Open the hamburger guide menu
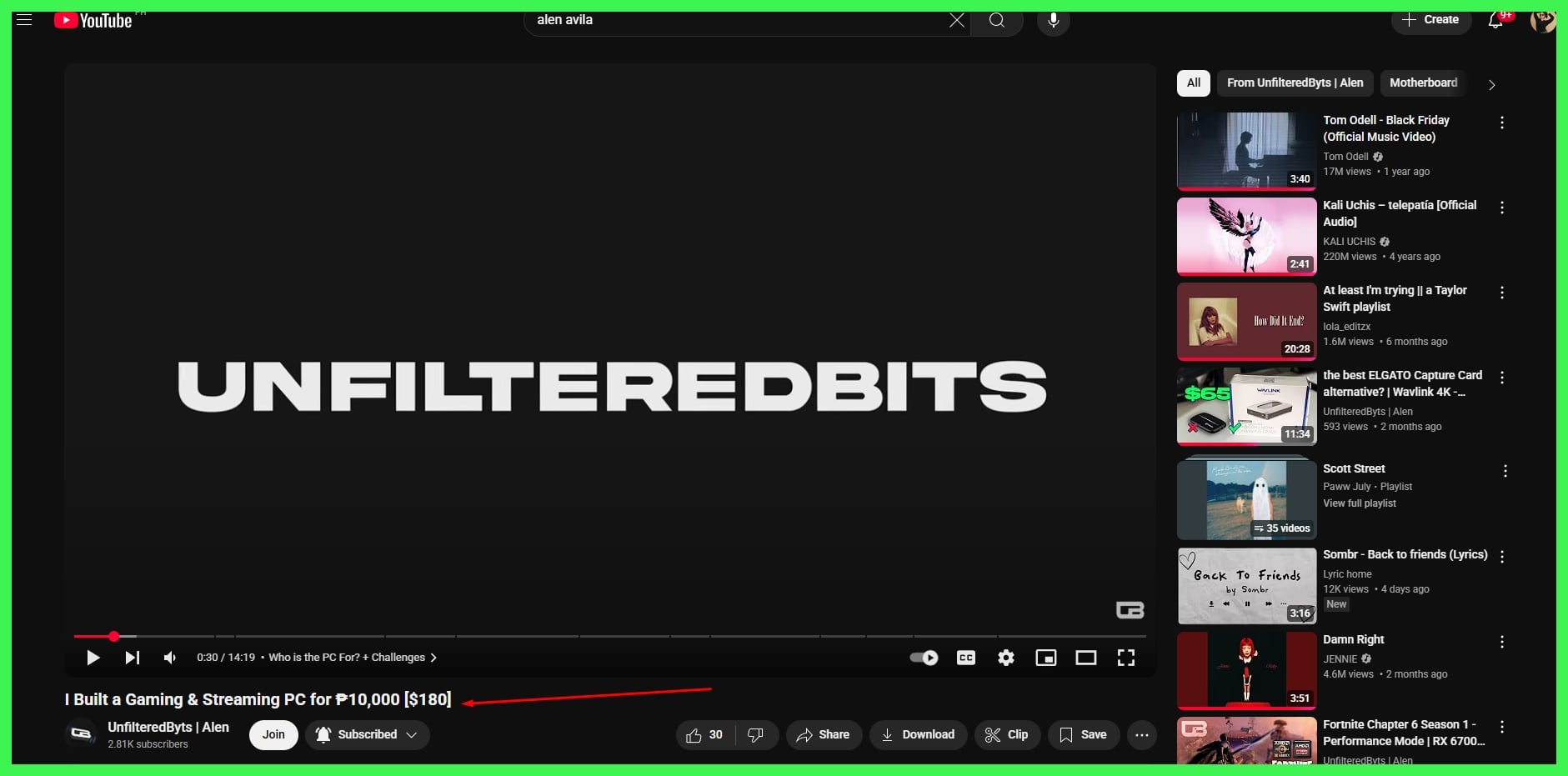This screenshot has width=1568, height=776. pos(24,20)
